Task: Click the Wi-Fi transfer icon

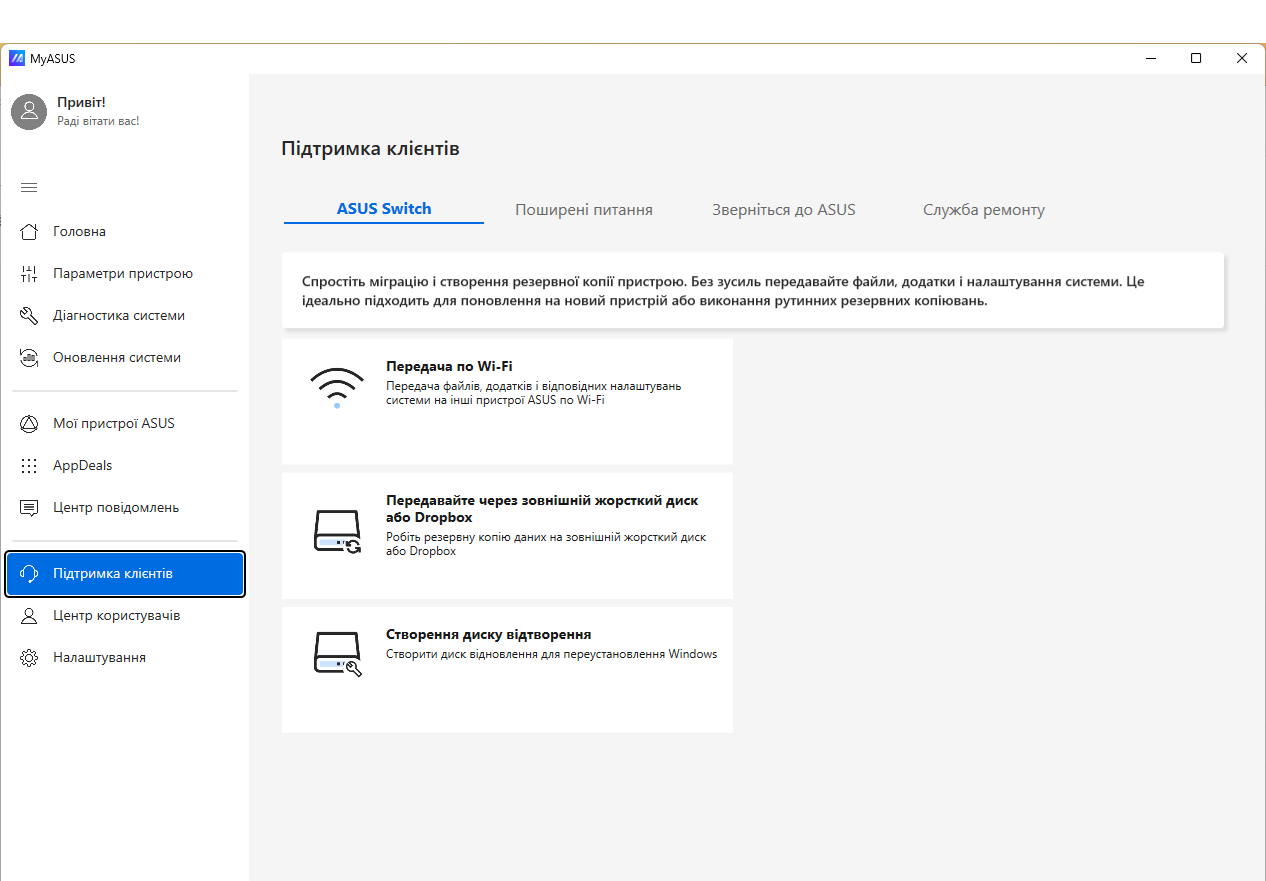Action: pos(337,387)
